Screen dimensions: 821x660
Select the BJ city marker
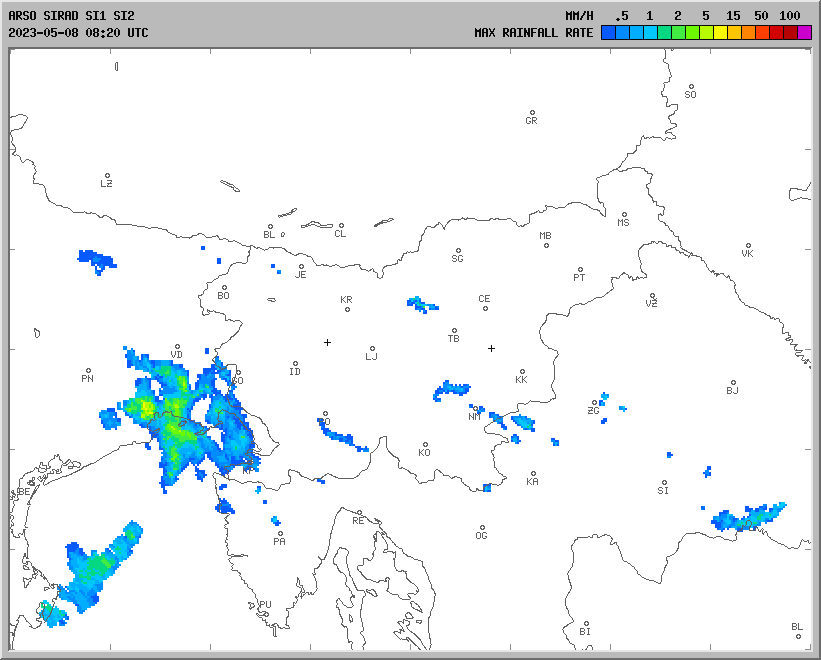click(x=733, y=383)
